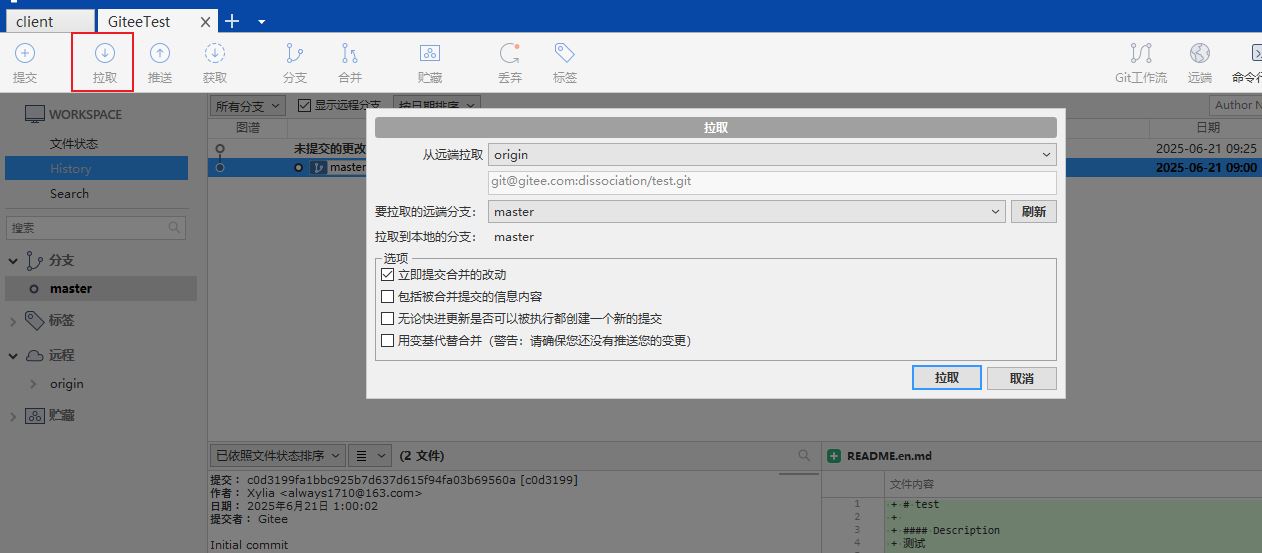
Task: Select 文件状态 in the workspace sidebar
Action: tap(74, 144)
